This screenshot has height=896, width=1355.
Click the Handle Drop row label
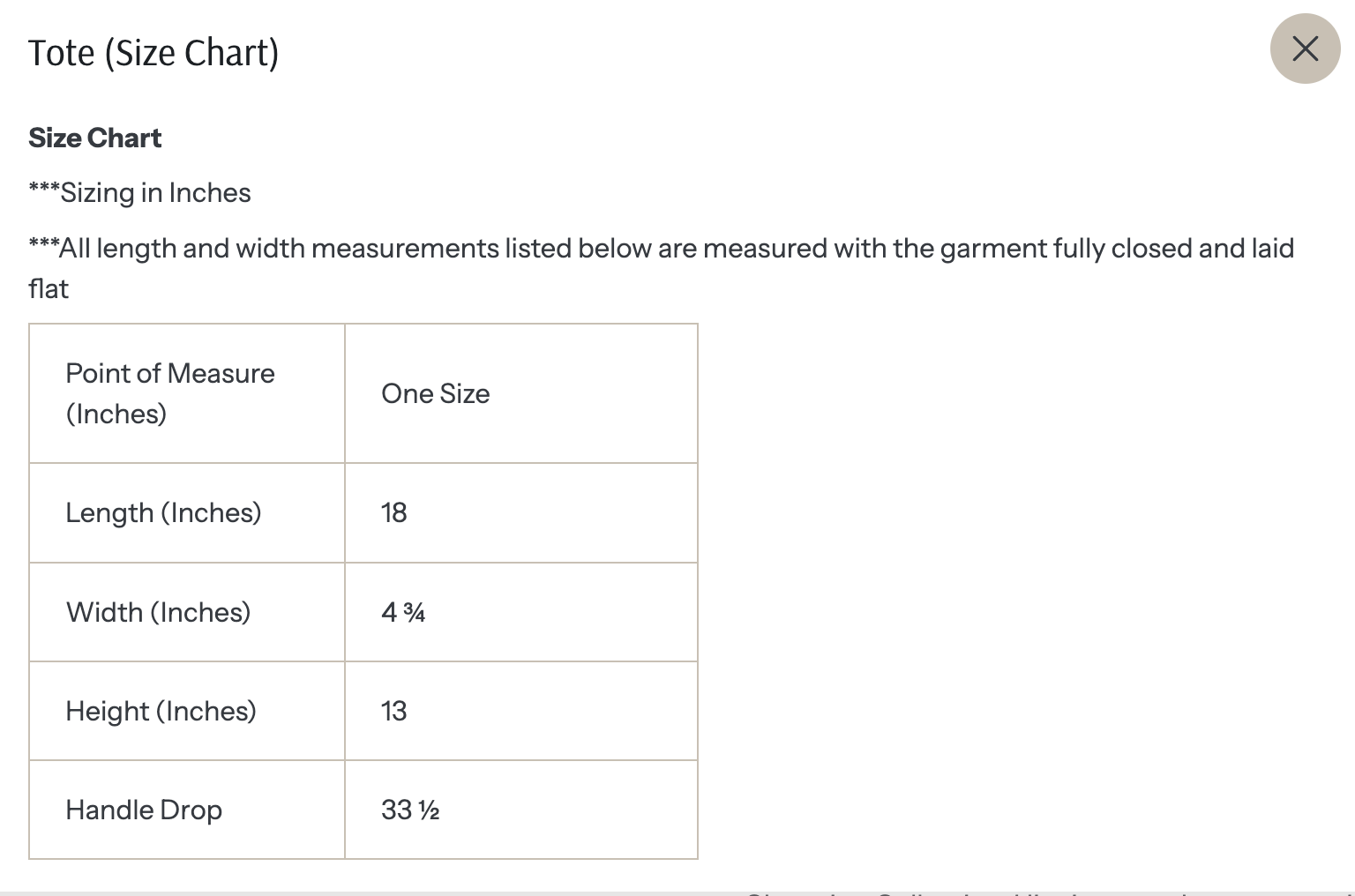(x=144, y=810)
